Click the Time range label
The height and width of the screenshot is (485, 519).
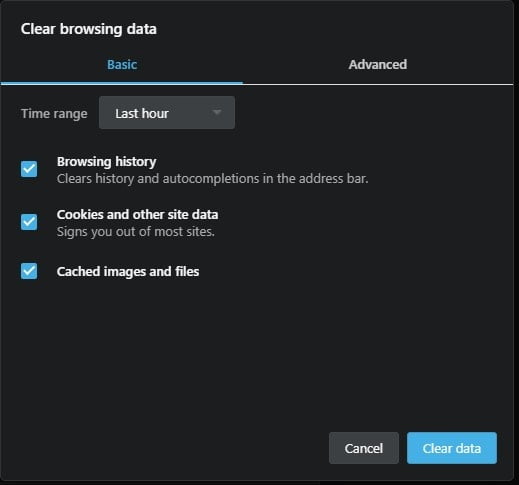pos(54,114)
